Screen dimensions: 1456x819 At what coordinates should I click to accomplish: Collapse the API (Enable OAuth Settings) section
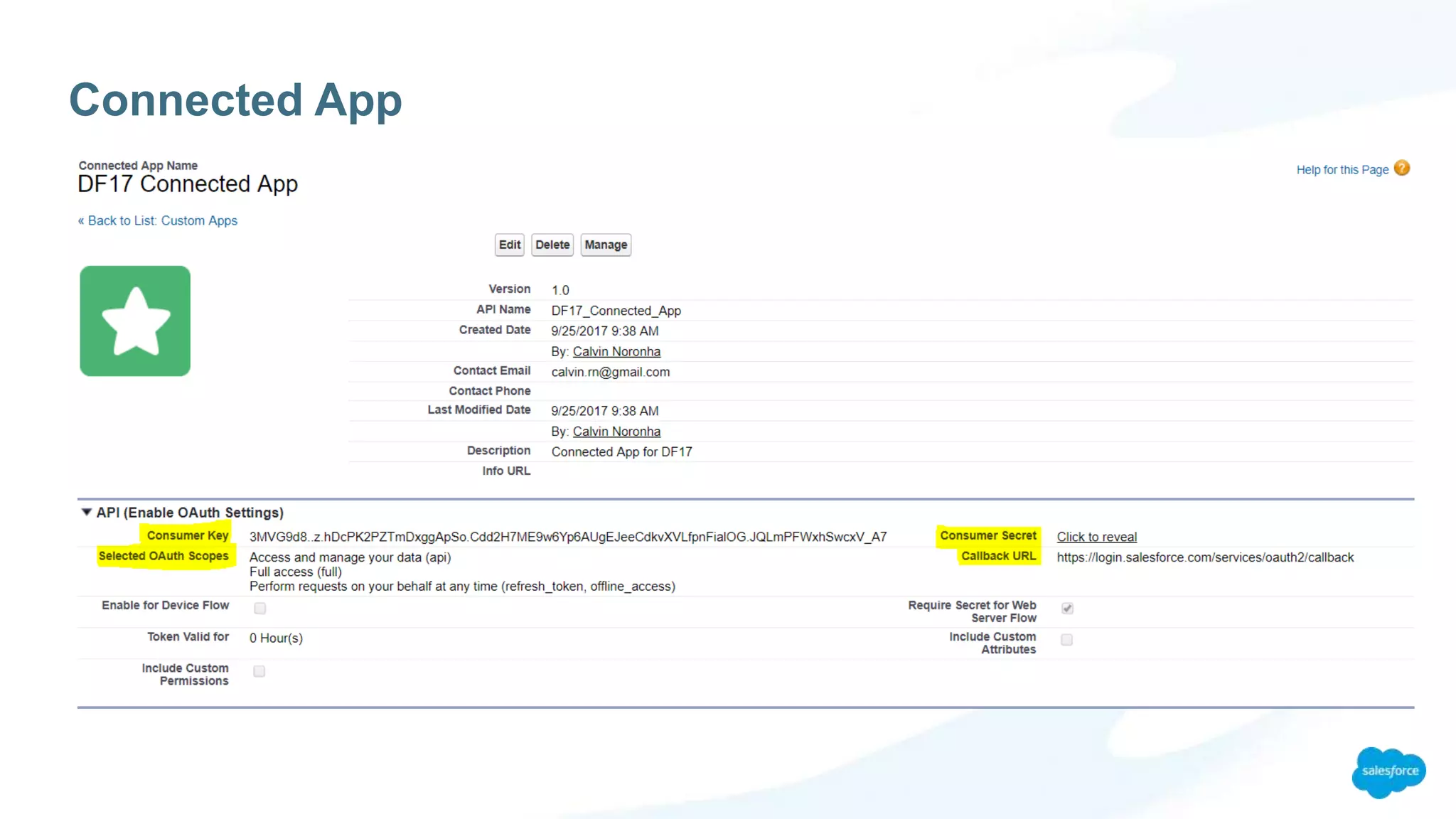point(87,512)
